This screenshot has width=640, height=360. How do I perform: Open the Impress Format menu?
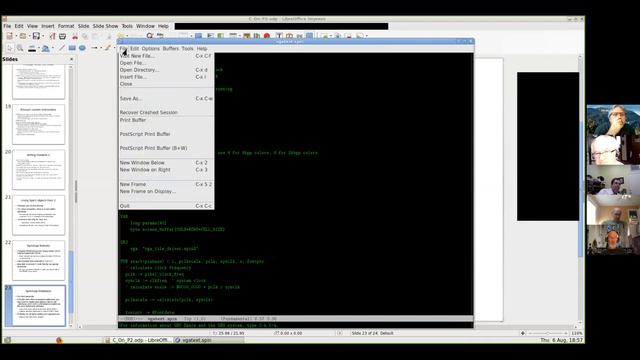tap(66, 26)
